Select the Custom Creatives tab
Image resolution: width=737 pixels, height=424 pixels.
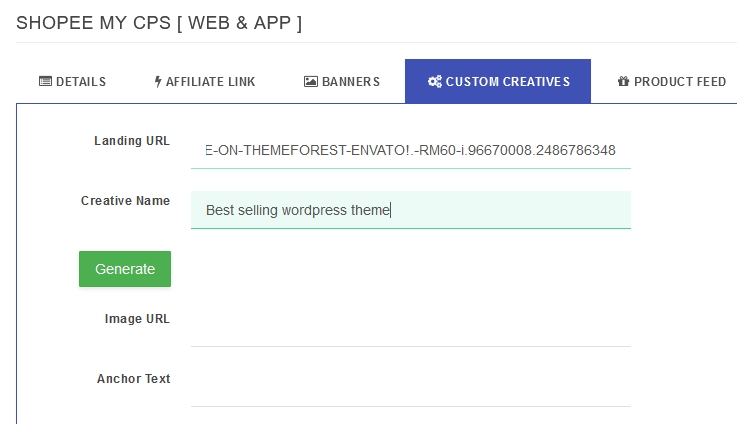pos(498,81)
